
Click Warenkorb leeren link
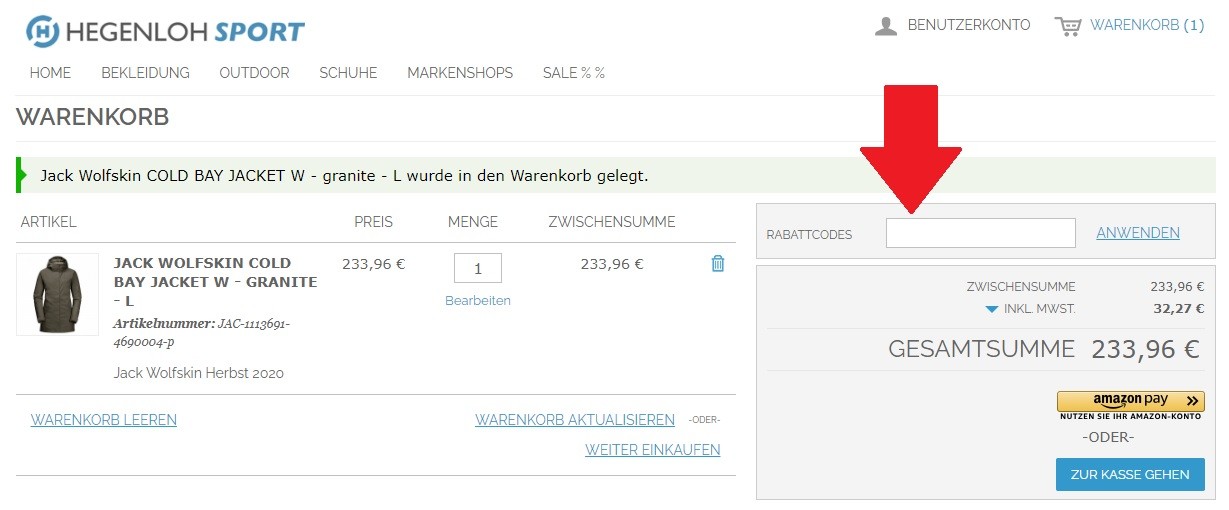[x=104, y=420]
